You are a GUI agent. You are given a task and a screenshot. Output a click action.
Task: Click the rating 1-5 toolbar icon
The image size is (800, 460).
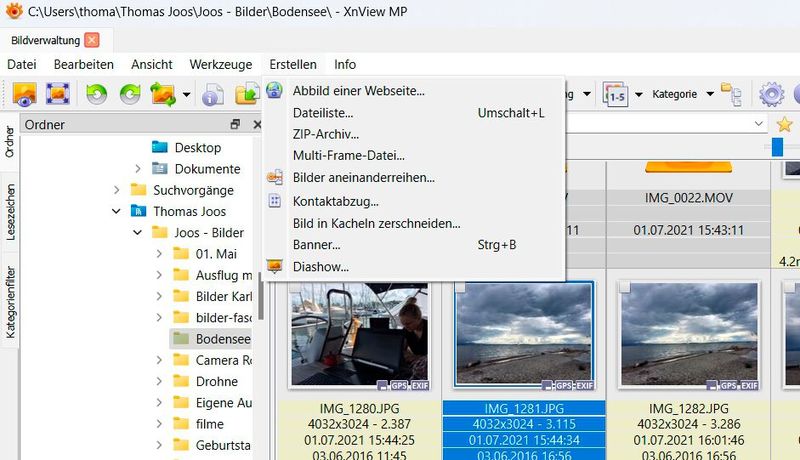(615, 94)
